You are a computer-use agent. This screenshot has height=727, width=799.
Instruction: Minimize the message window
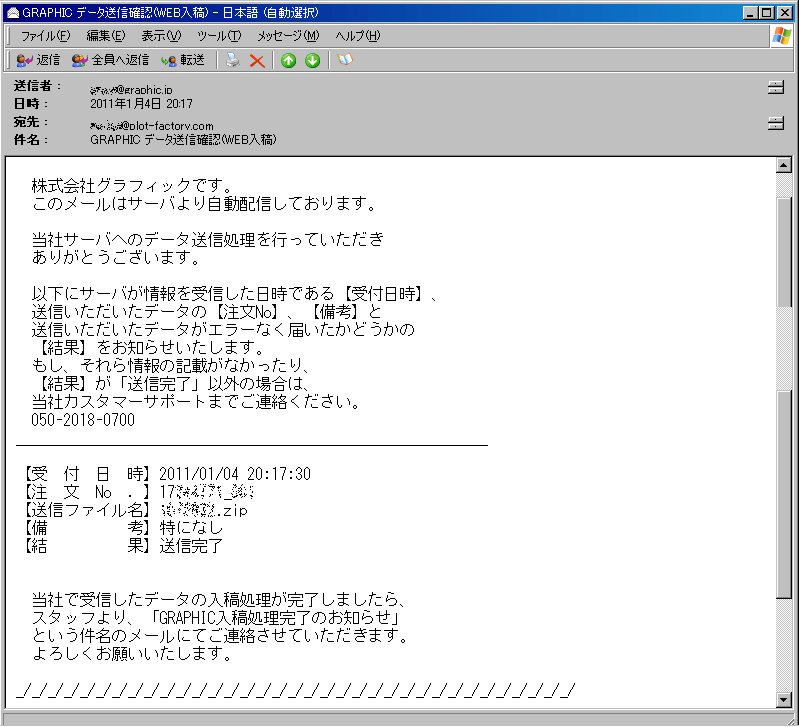(x=749, y=13)
